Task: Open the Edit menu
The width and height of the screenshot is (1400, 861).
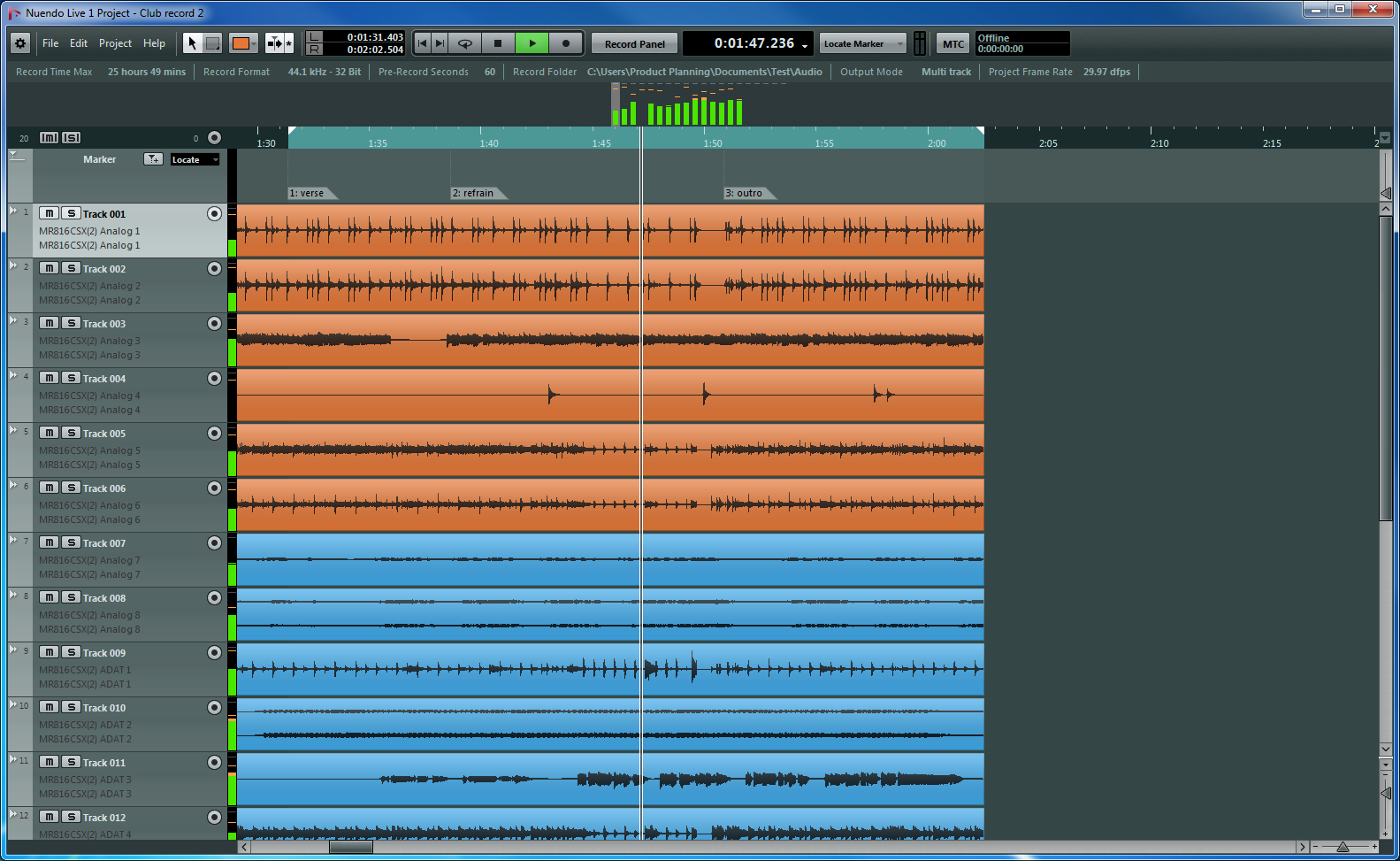Action: (x=79, y=43)
